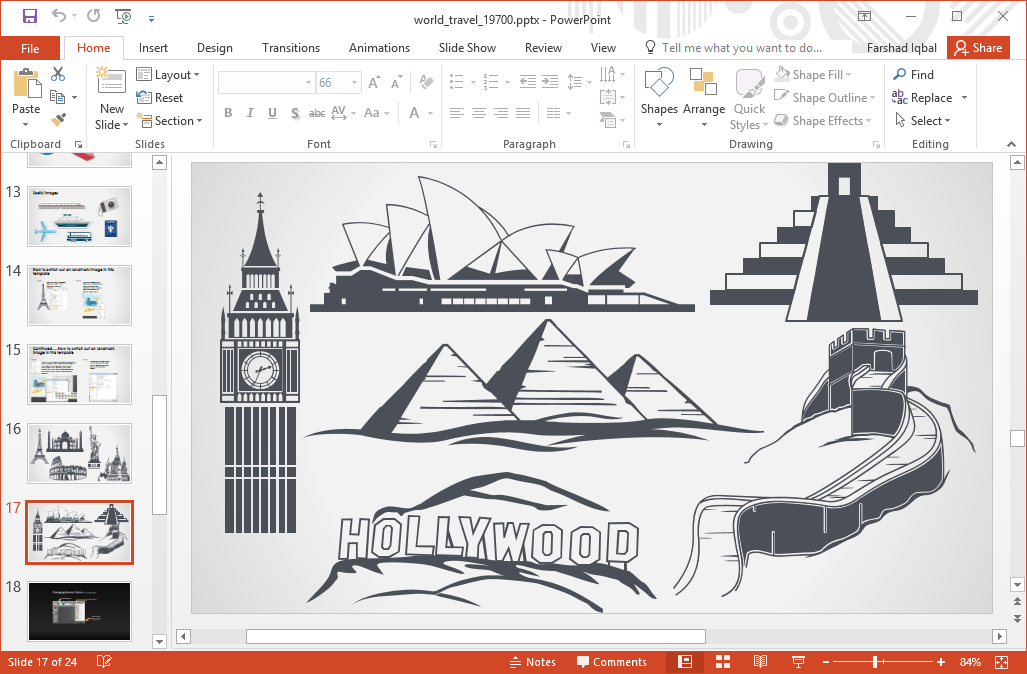
Task: Select slide 16 thumbnail
Action: click(x=79, y=453)
